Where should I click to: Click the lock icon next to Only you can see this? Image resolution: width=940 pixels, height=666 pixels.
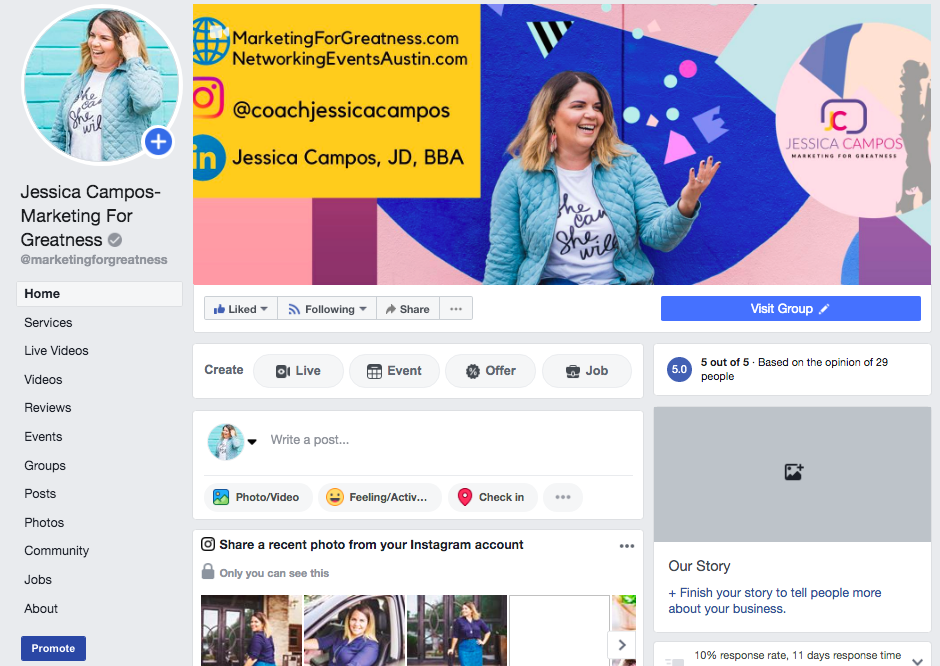point(207,571)
